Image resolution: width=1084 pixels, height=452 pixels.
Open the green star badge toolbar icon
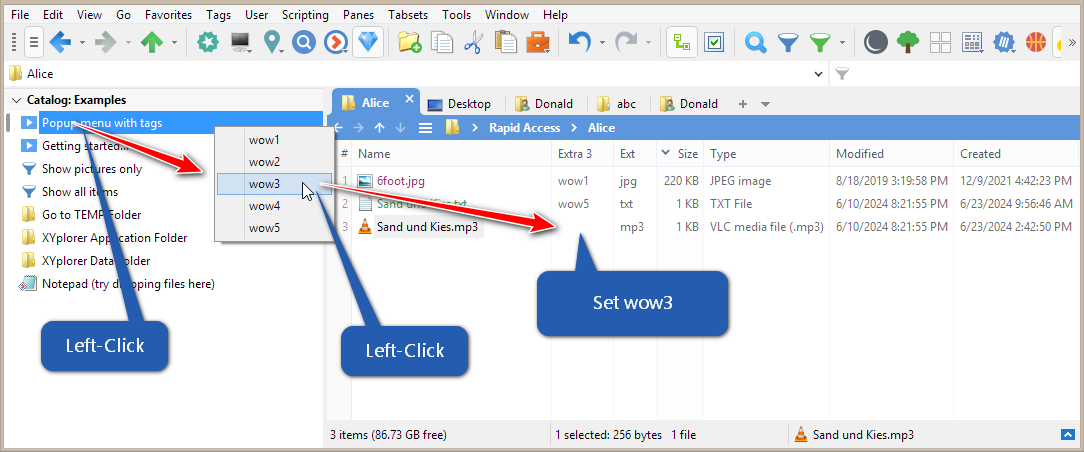pyautogui.click(x=207, y=43)
